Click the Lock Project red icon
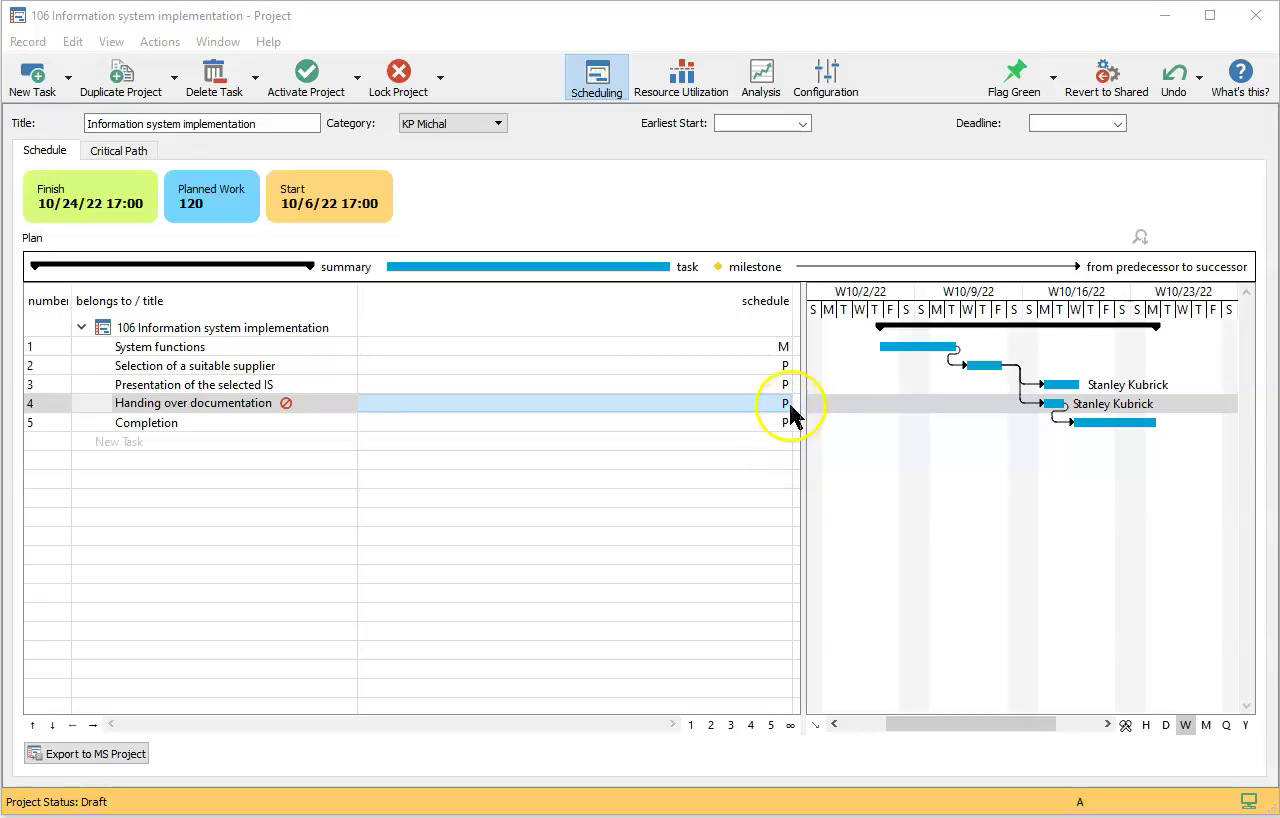 398,73
